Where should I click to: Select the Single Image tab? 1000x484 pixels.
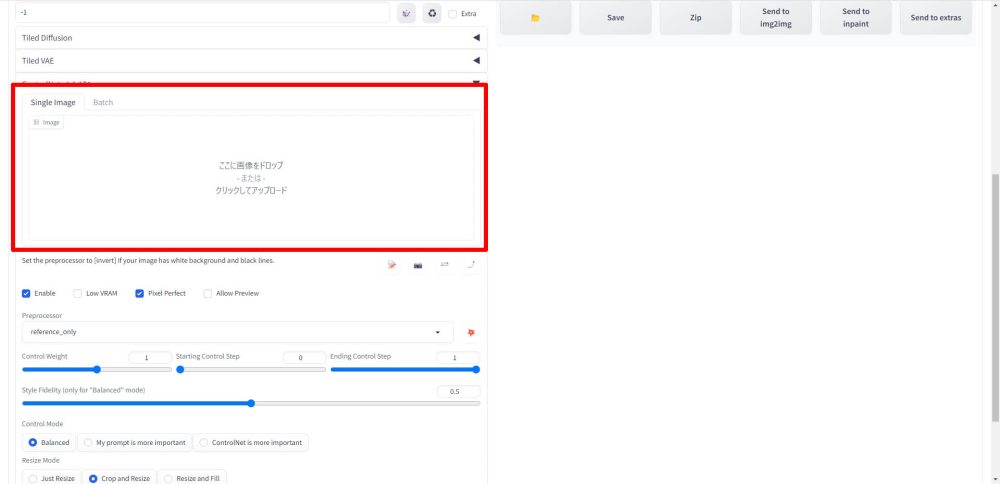click(52, 102)
